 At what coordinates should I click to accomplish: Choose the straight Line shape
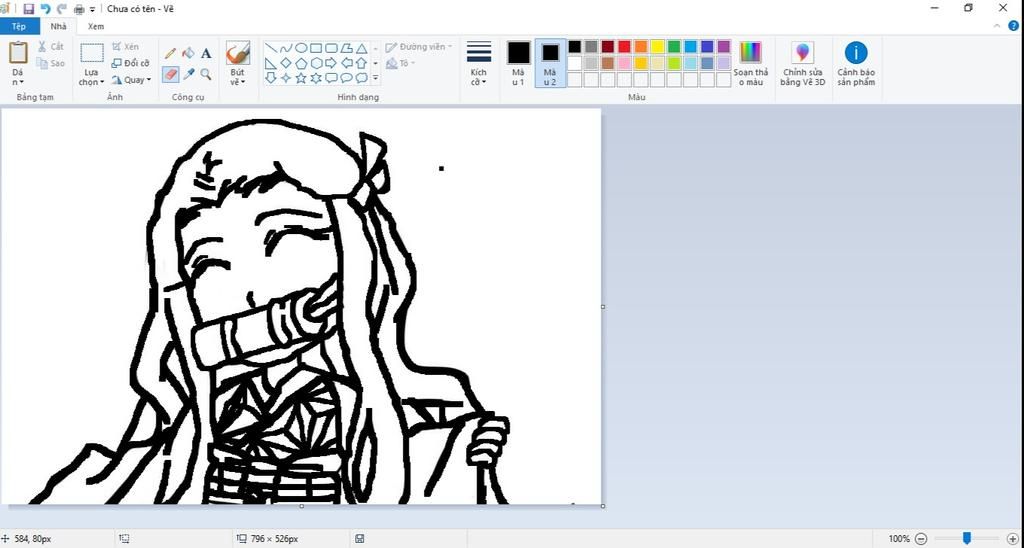(x=271, y=48)
